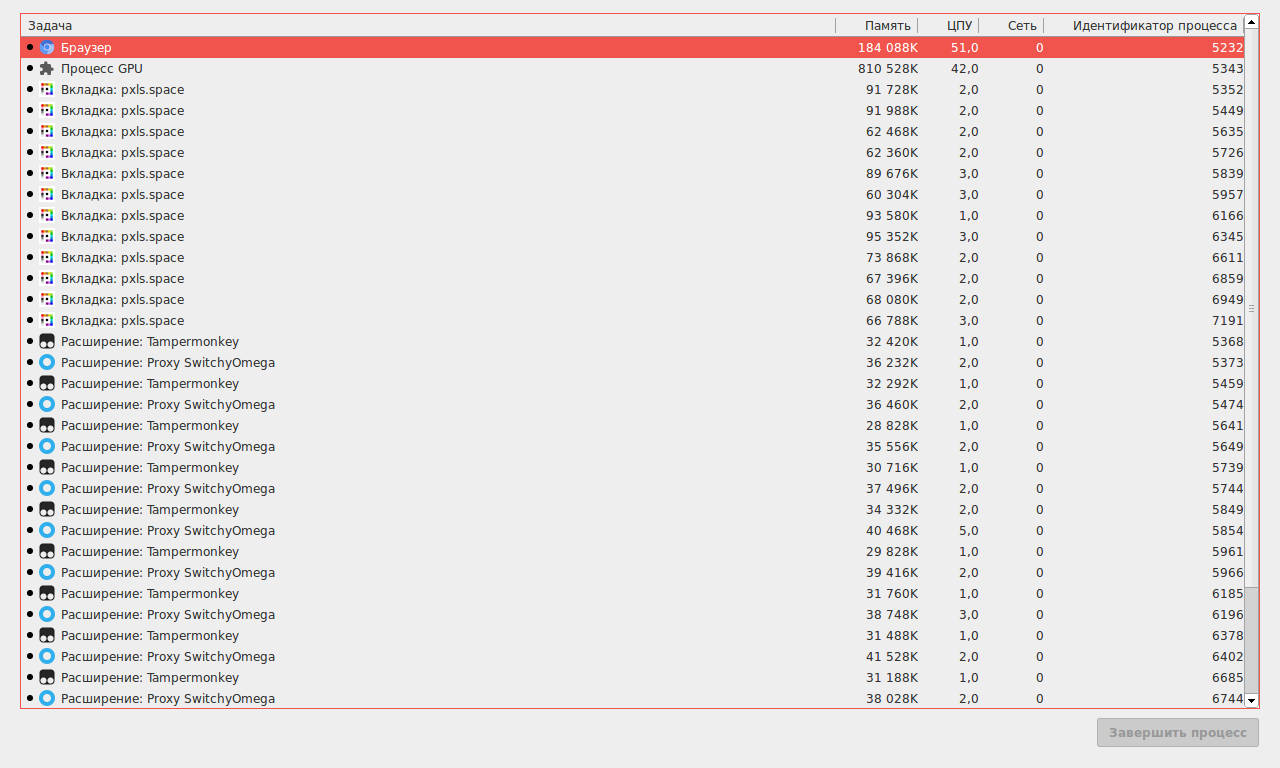Select the Tampermonkey icon in the PID 5459 row
Screen dimensions: 1280x768
[x=47, y=384]
